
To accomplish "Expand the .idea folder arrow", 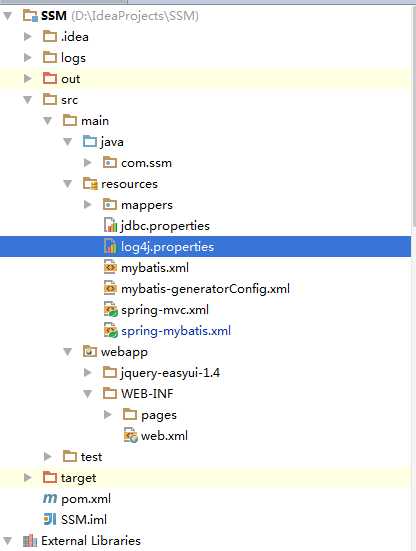I will click(27, 37).
